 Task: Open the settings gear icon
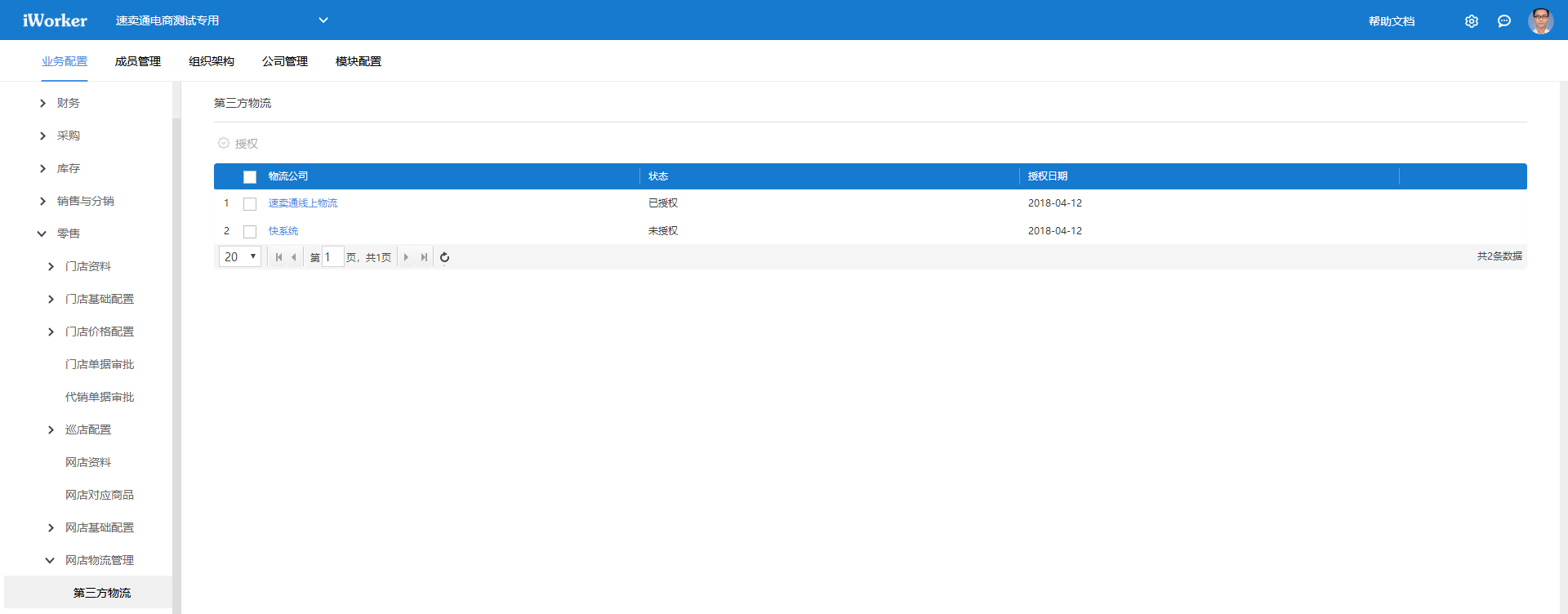tap(1471, 21)
